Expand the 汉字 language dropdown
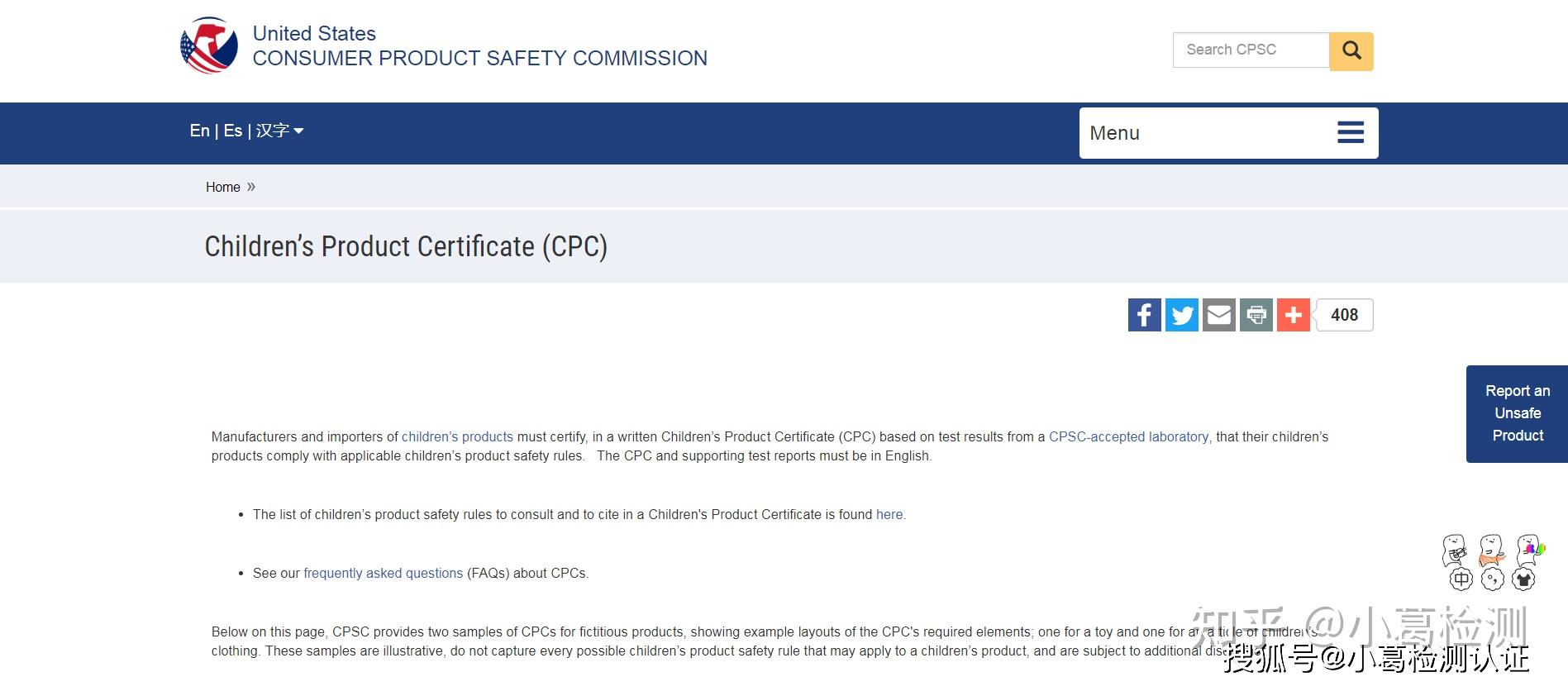The image size is (1568, 691). tap(280, 131)
